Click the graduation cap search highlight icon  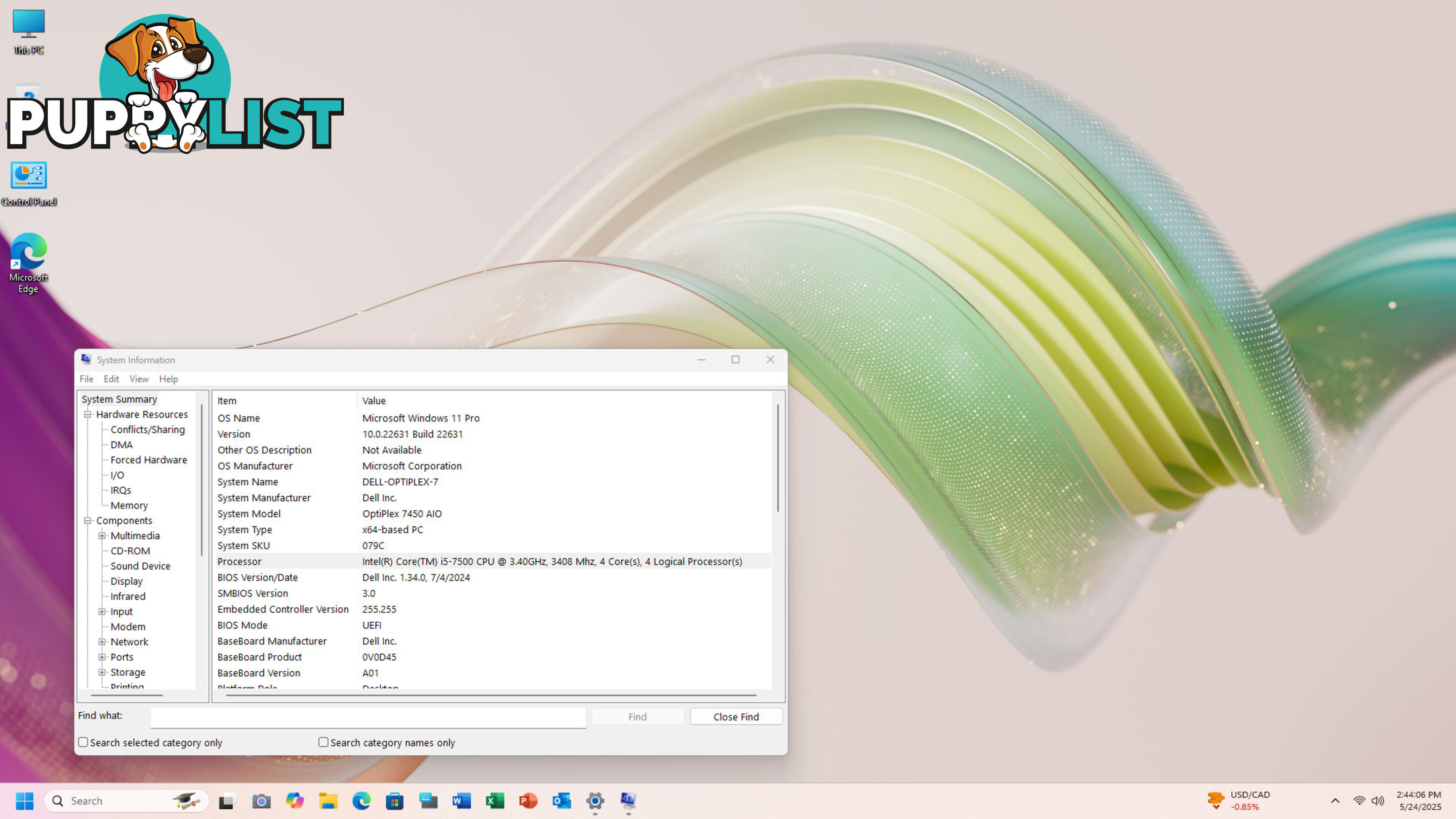point(187,801)
